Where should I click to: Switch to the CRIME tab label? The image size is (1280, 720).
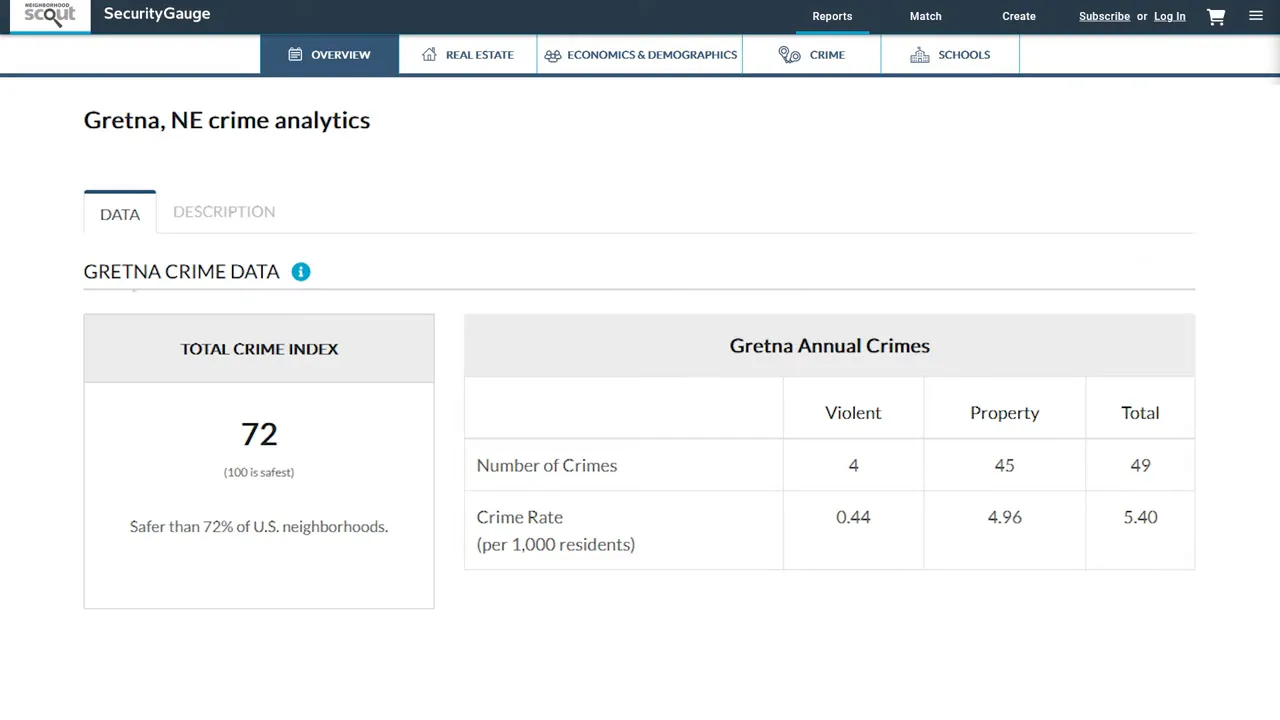tap(827, 55)
